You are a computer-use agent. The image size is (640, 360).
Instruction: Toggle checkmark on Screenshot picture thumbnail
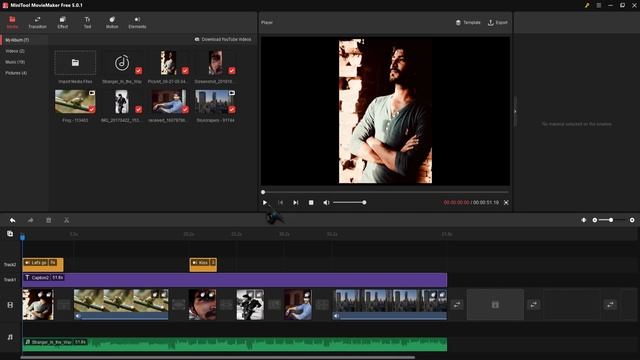(232, 71)
